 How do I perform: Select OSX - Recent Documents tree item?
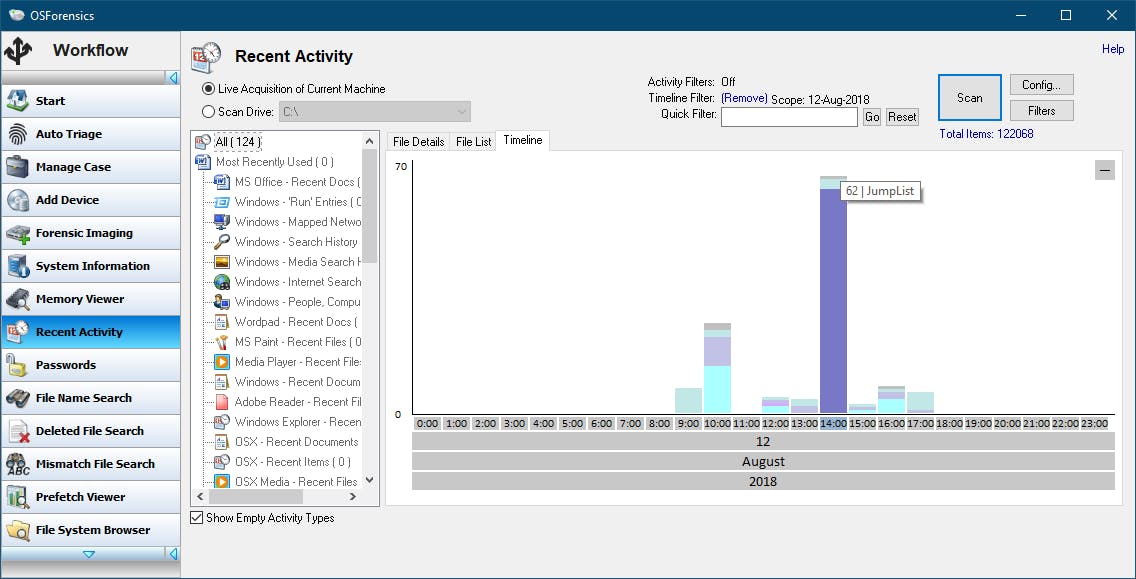[x=296, y=442]
